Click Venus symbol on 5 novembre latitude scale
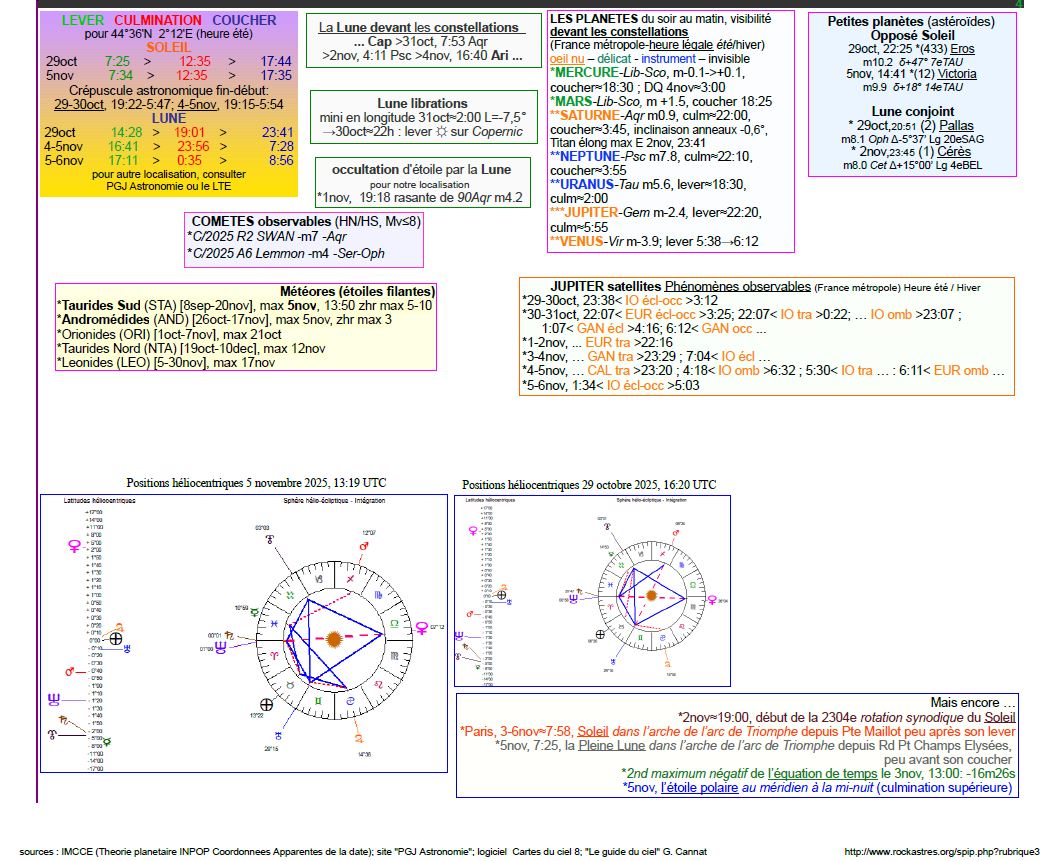This screenshot has height=861, width=1062. pyautogui.click(x=73, y=546)
